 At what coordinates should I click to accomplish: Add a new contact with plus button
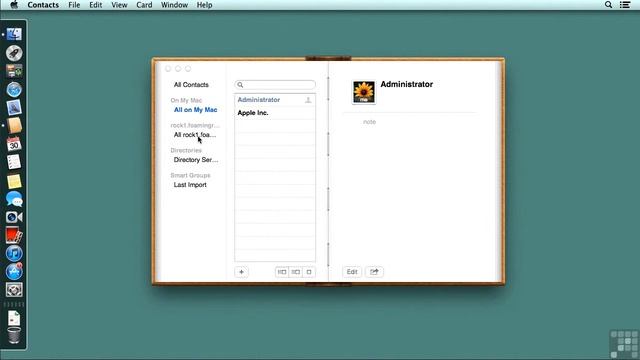coord(241,272)
